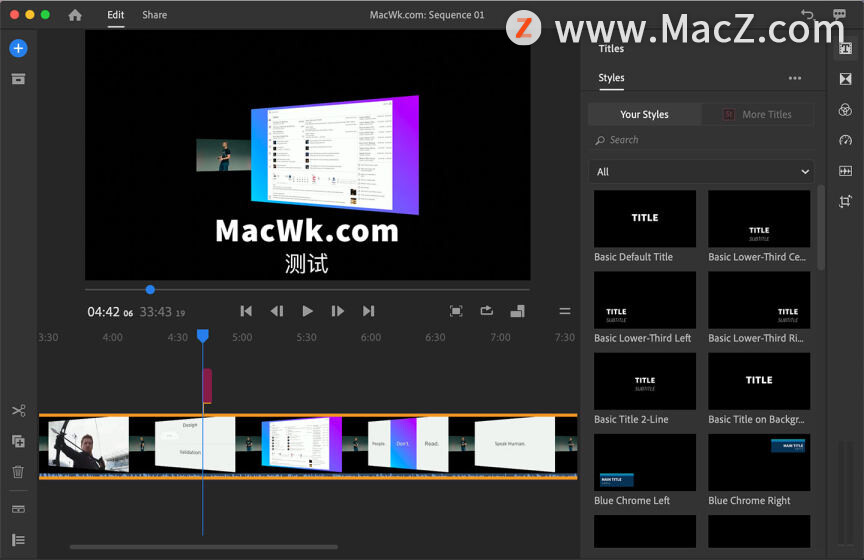Viewport: 864px width, 560px height.
Task: Play the sequence
Action: click(307, 311)
